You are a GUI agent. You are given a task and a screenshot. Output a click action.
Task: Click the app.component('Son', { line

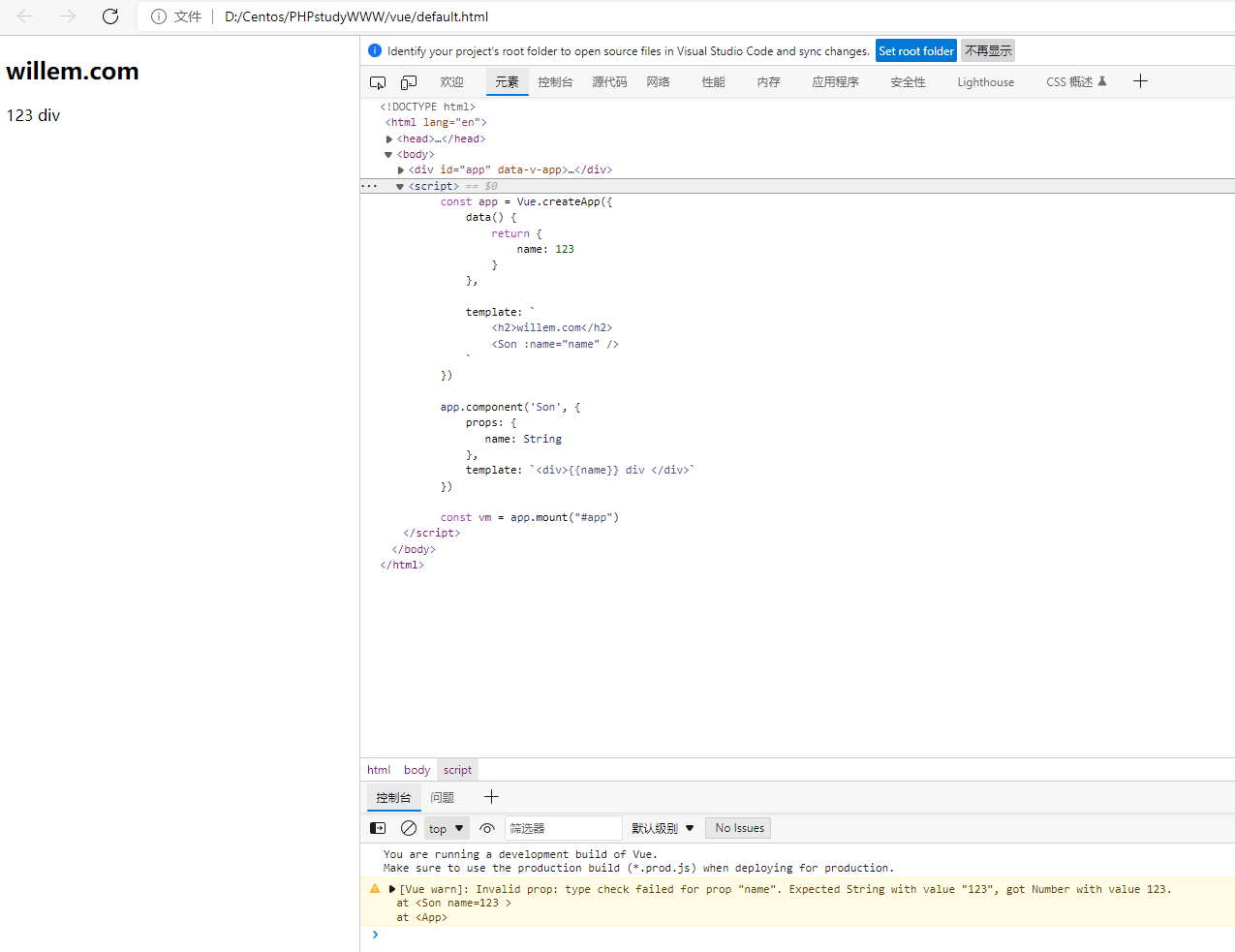tap(510, 407)
